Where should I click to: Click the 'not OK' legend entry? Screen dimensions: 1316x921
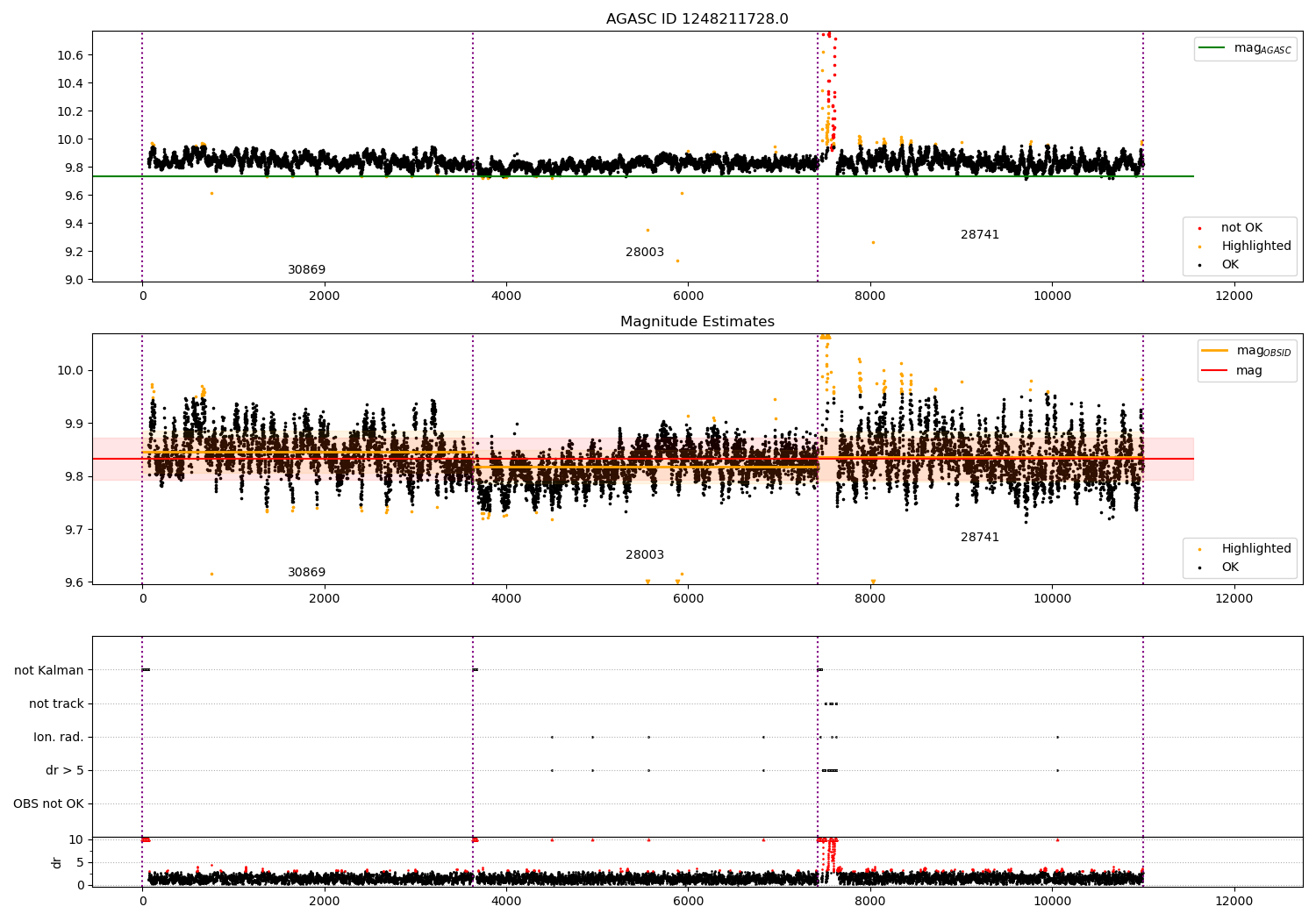coord(1241,228)
